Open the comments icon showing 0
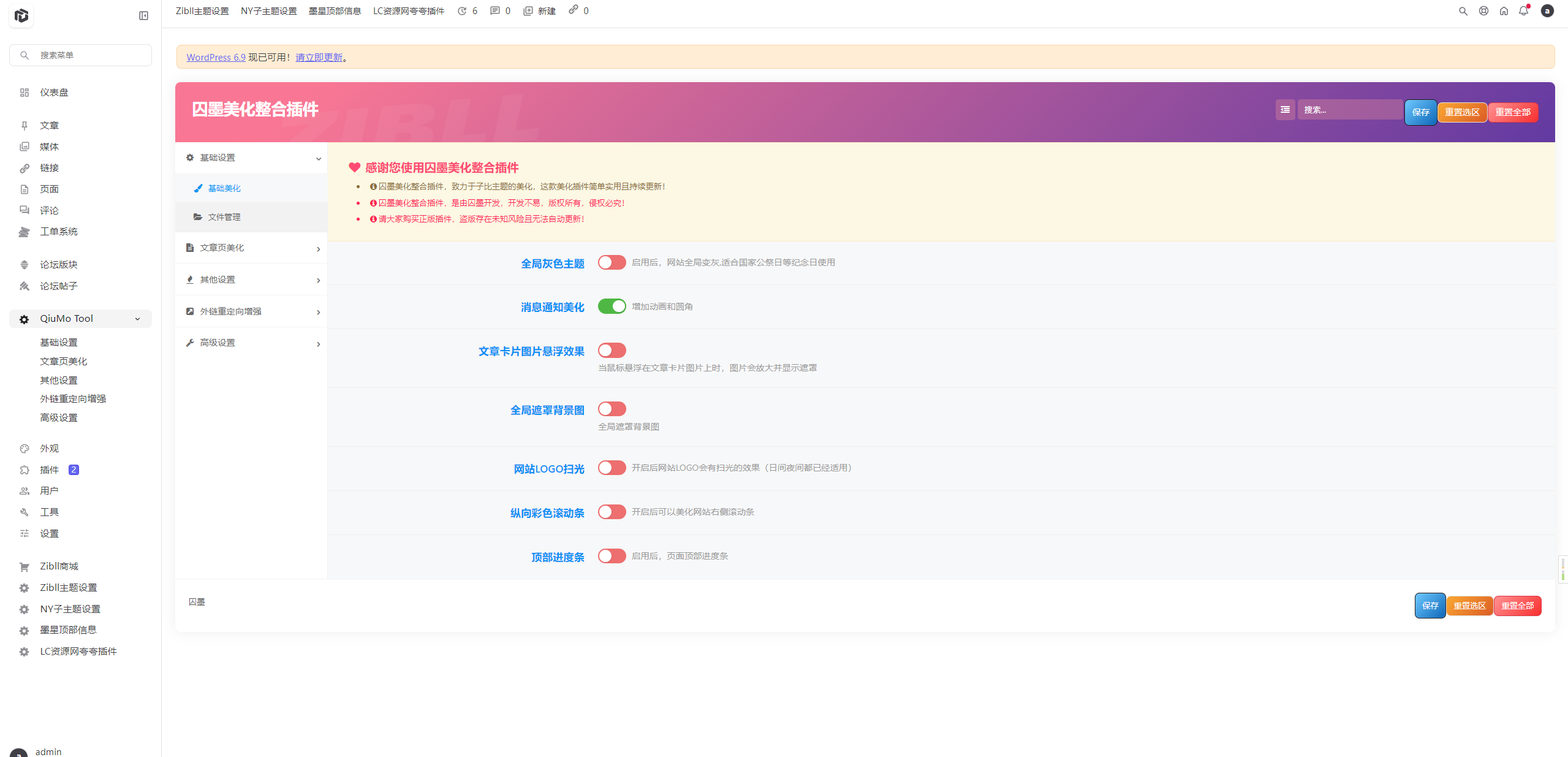Image resolution: width=1568 pixels, height=757 pixels. [x=495, y=11]
